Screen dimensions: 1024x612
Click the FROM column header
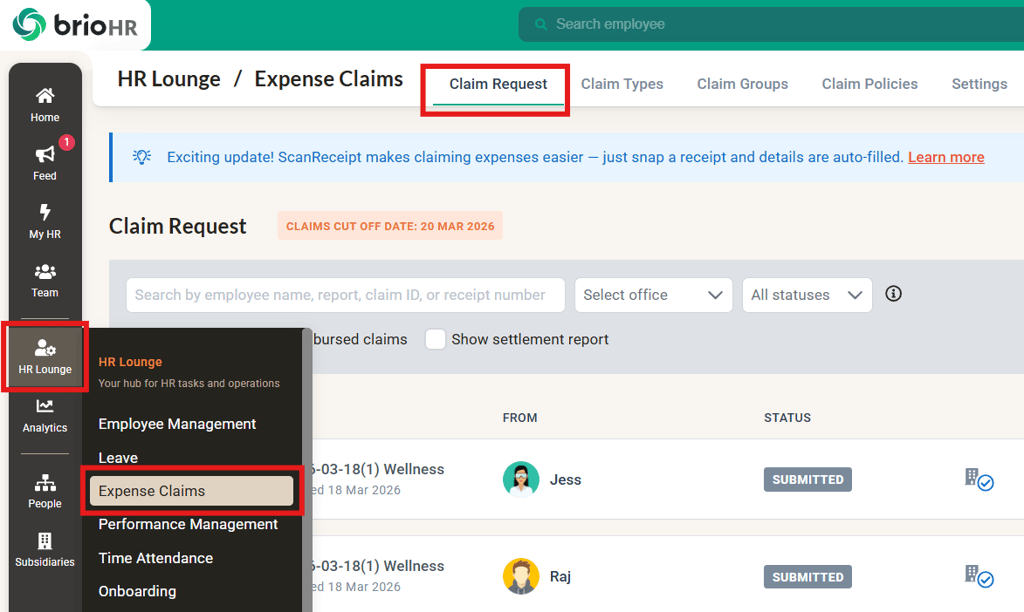(x=520, y=418)
